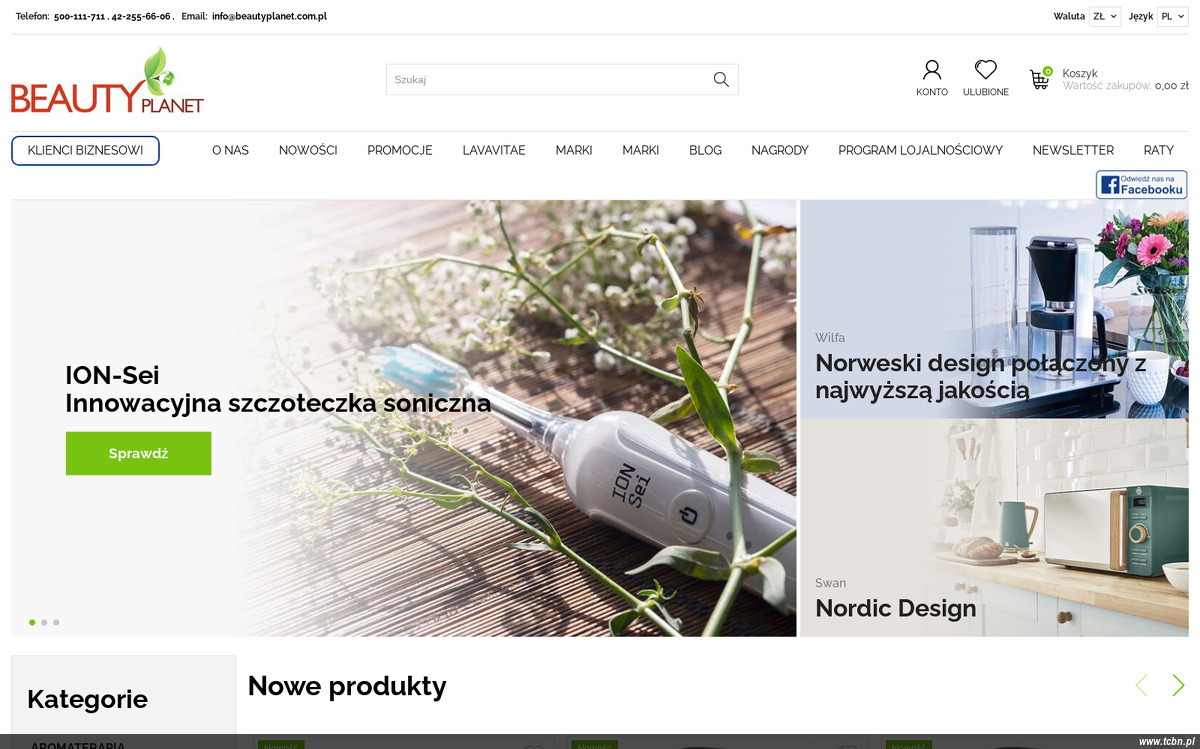Open the PROGRAM LOJALNOŚCIOWY menu item
The width and height of the screenshot is (1200, 749).
point(920,150)
